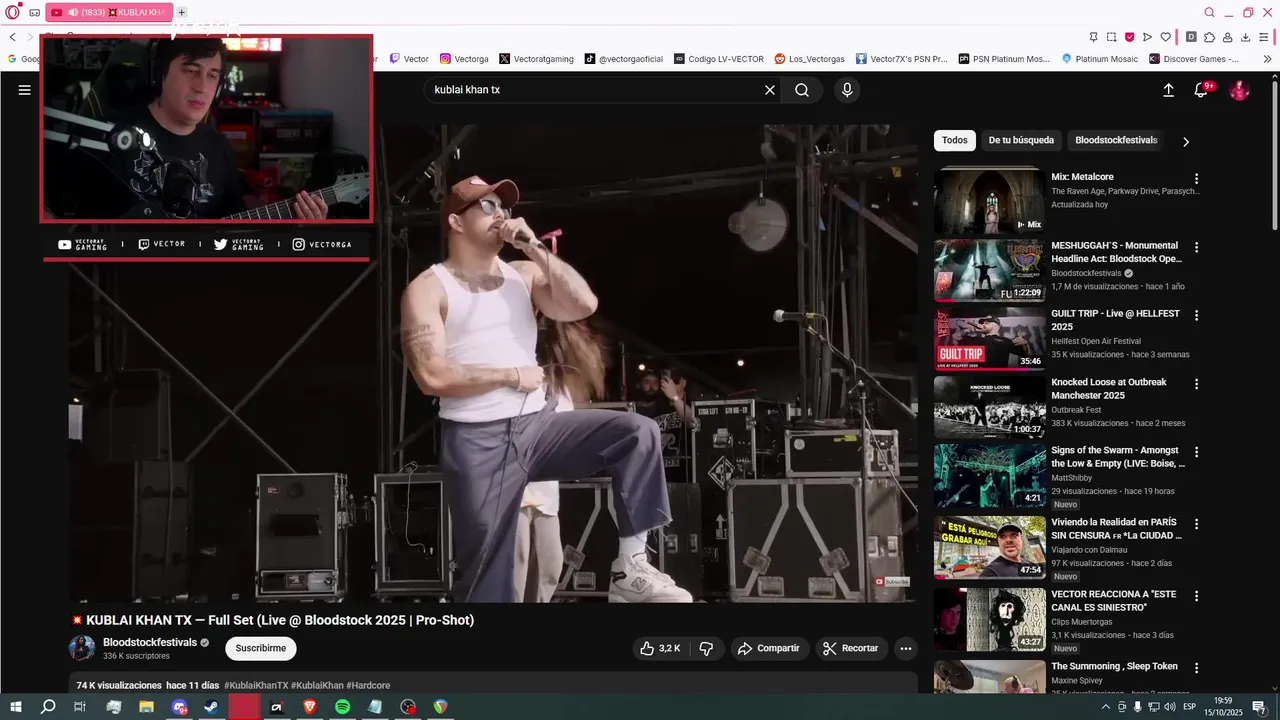Open Mix: Metalcore thumbnail

990,200
